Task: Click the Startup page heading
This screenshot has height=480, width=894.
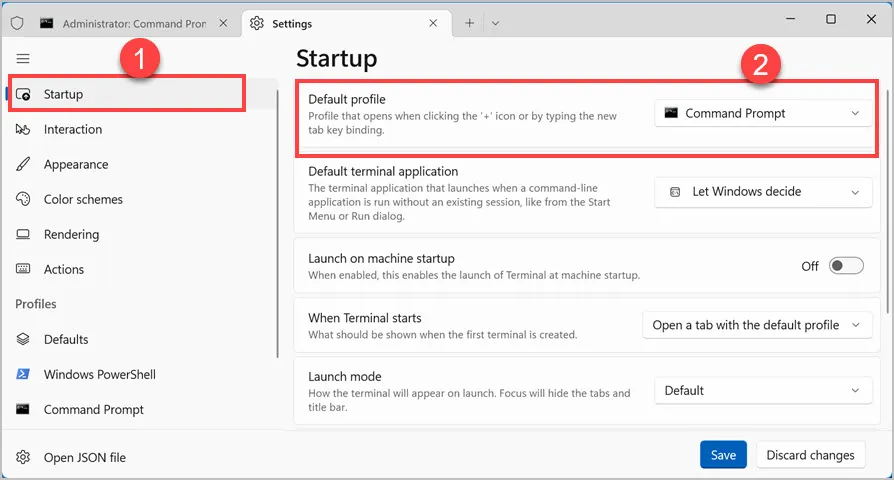Action: click(336, 58)
